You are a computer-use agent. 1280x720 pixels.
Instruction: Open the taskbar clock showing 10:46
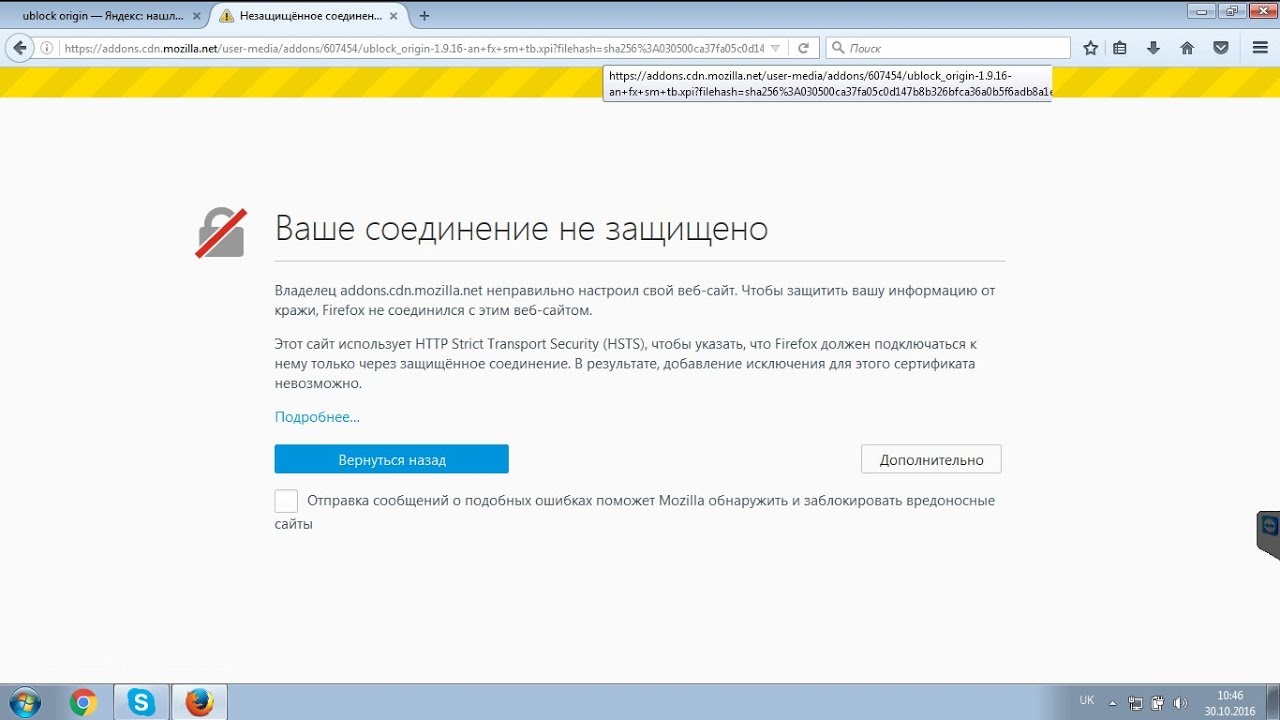[x=1230, y=703]
